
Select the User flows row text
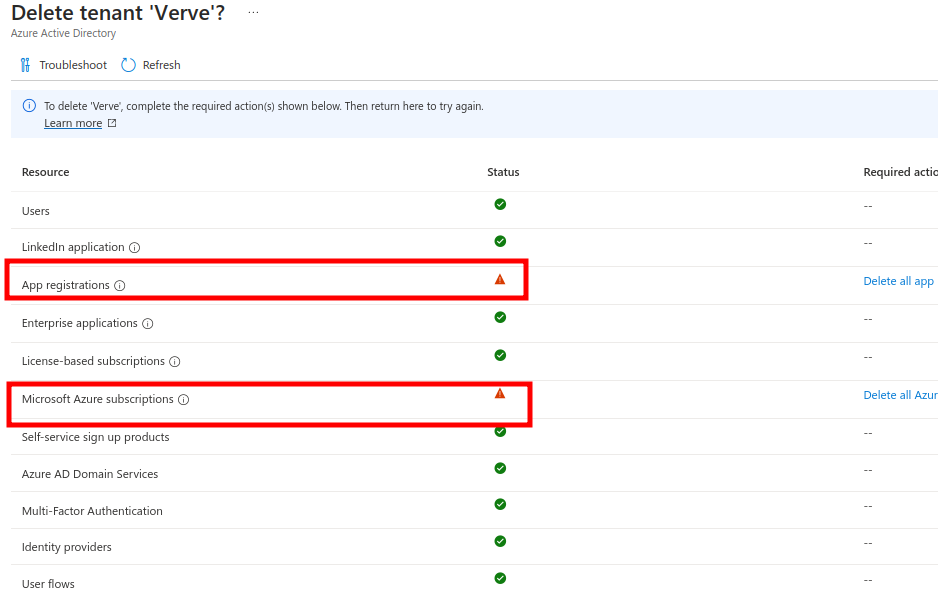pyautogui.click(x=48, y=584)
